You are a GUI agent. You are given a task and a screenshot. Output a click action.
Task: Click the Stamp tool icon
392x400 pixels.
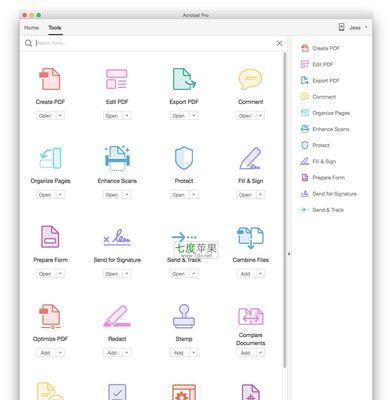pyautogui.click(x=184, y=316)
